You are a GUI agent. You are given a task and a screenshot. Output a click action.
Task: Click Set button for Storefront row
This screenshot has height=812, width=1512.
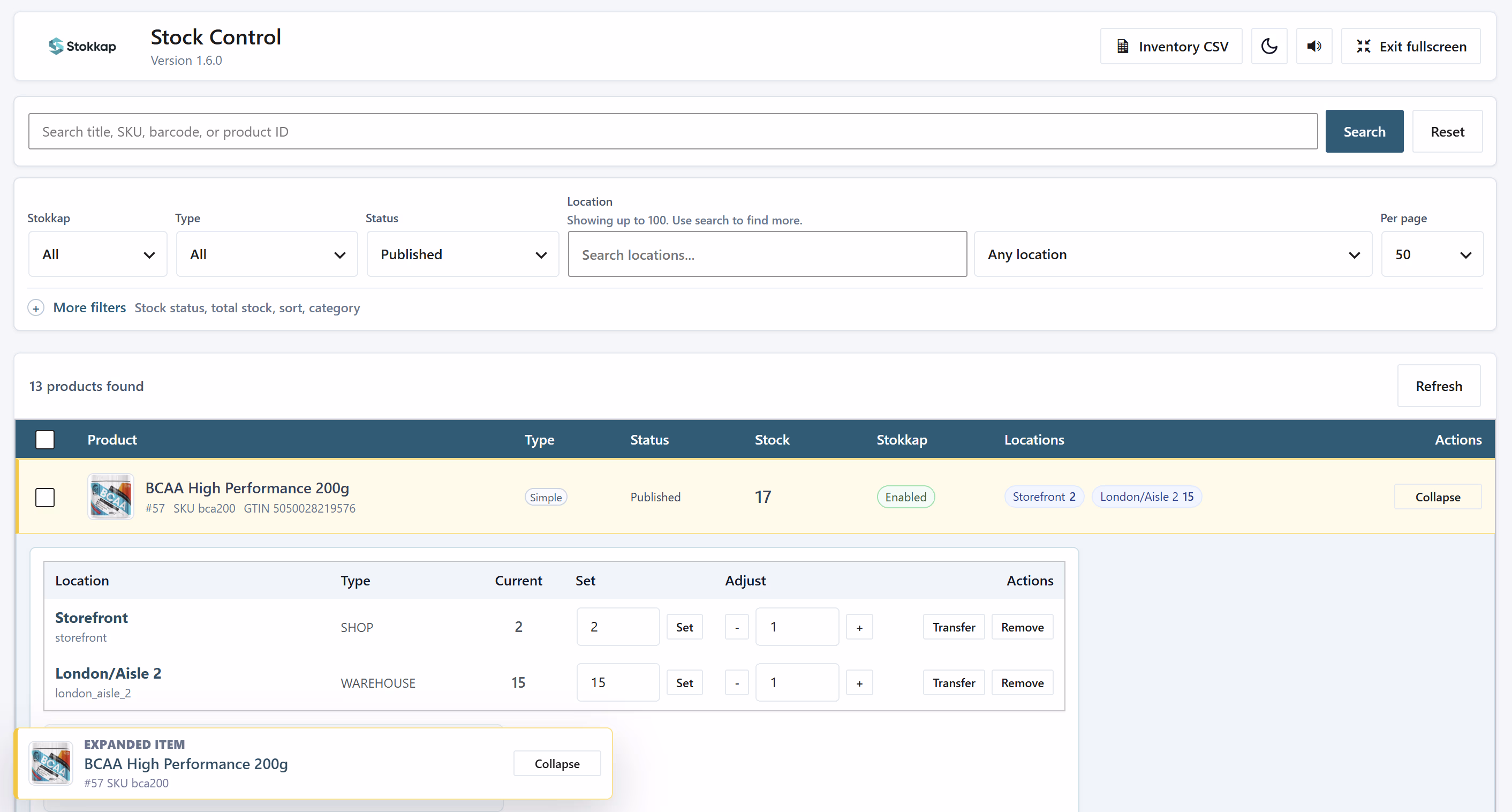click(x=684, y=627)
